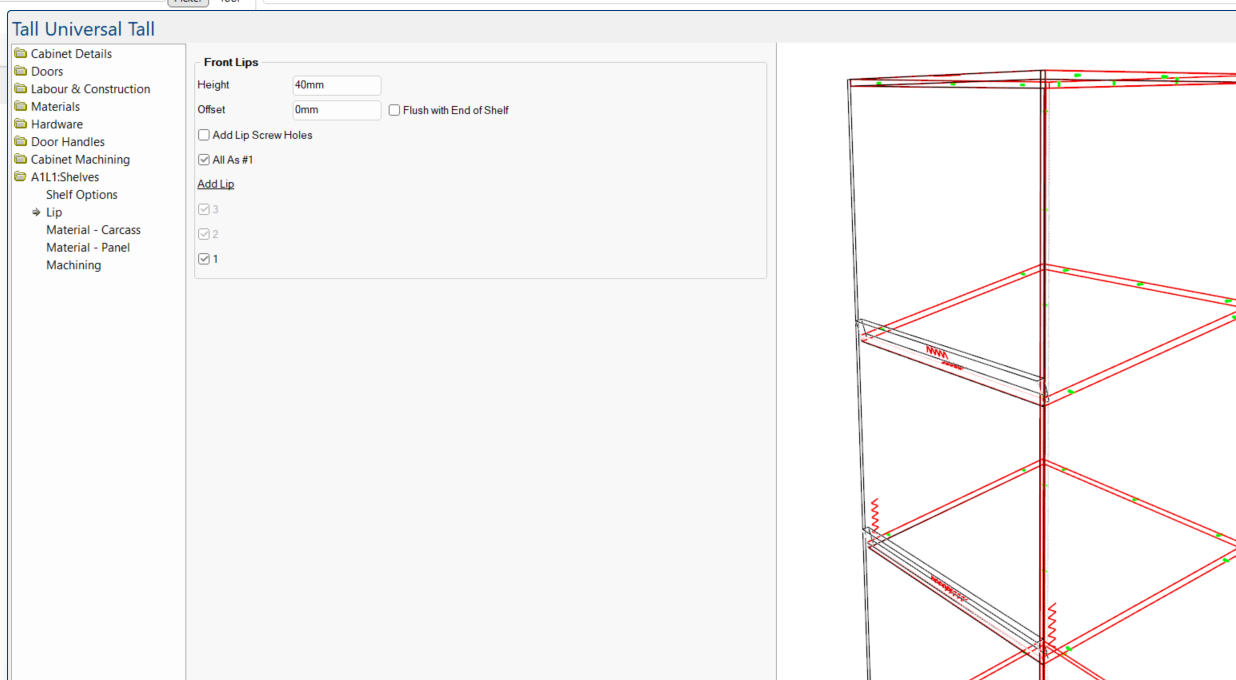Viewport: 1236px width, 680px height.
Task: Click the A1L1:Shelves folder icon
Action: tap(21, 177)
